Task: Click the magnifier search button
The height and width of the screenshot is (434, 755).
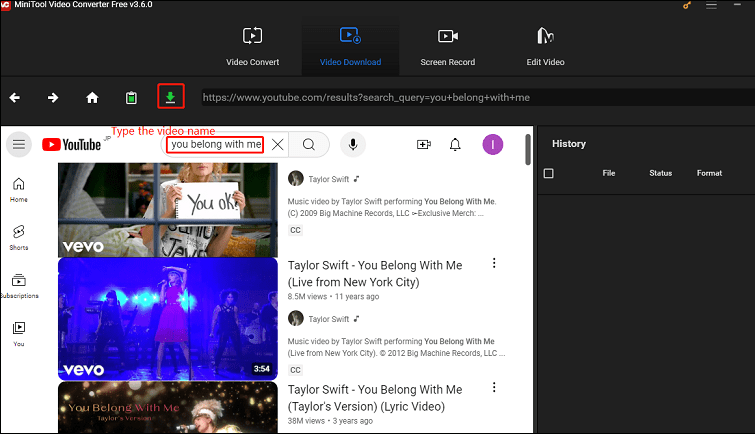Action: tap(309, 145)
